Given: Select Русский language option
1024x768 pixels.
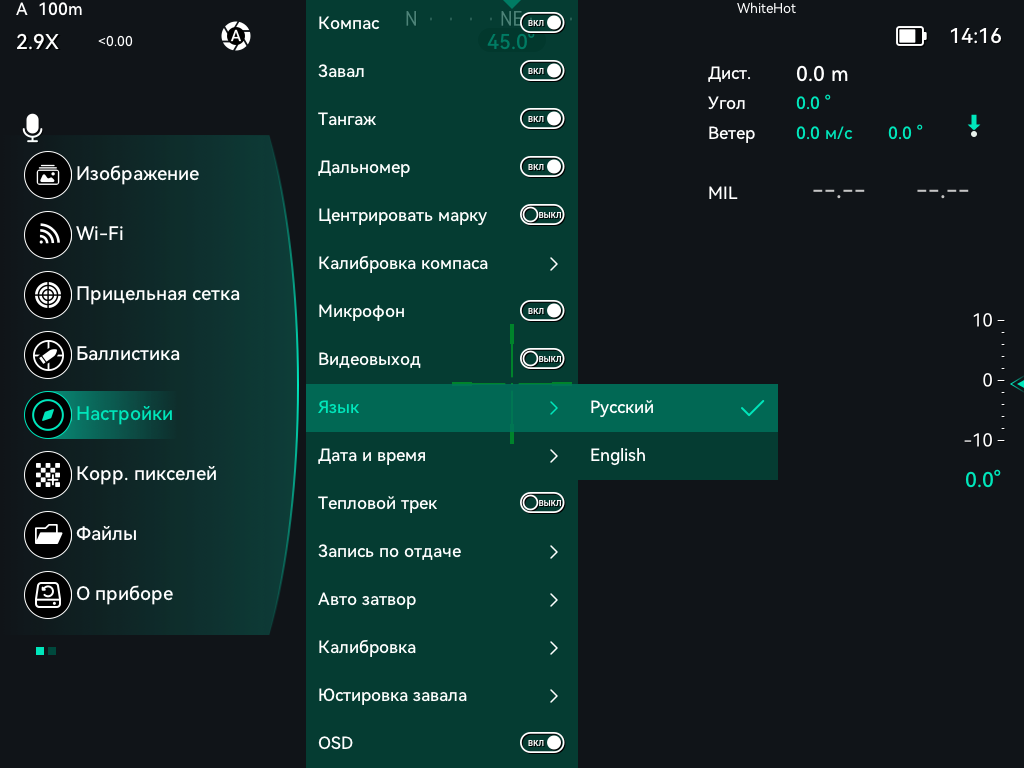Looking at the screenshot, I should tap(678, 408).
